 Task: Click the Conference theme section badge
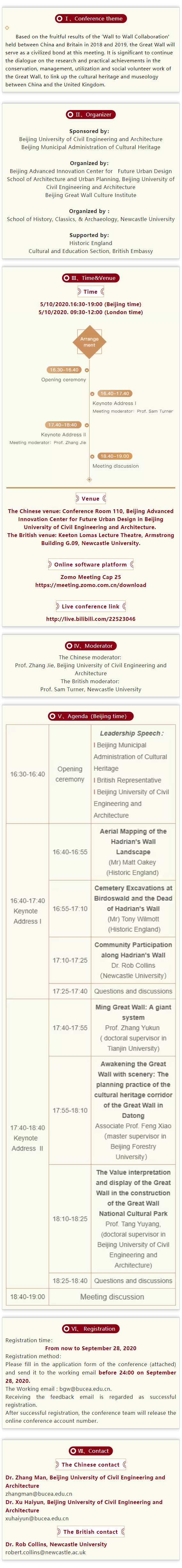click(91, 19)
